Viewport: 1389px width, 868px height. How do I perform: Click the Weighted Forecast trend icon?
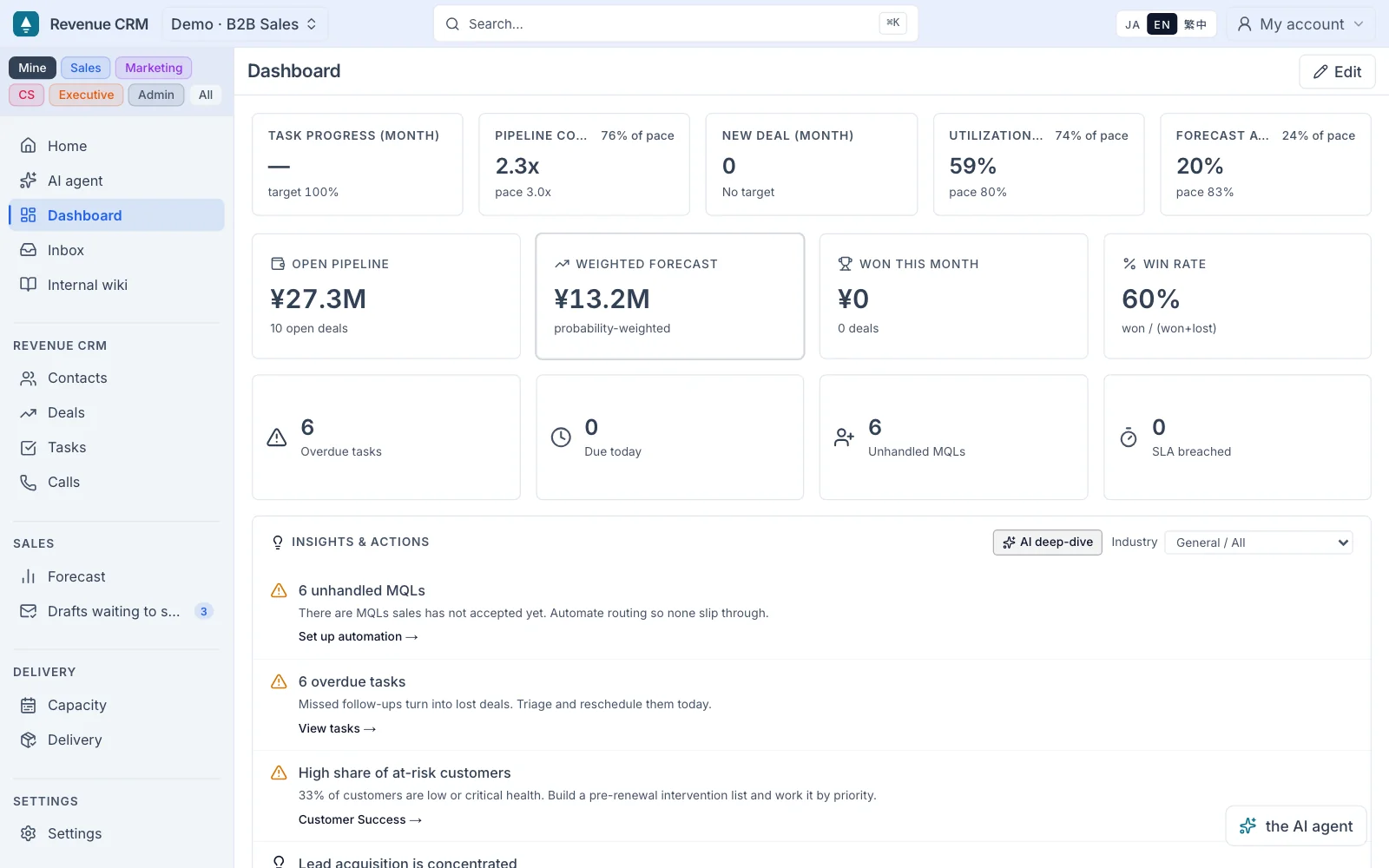562,264
